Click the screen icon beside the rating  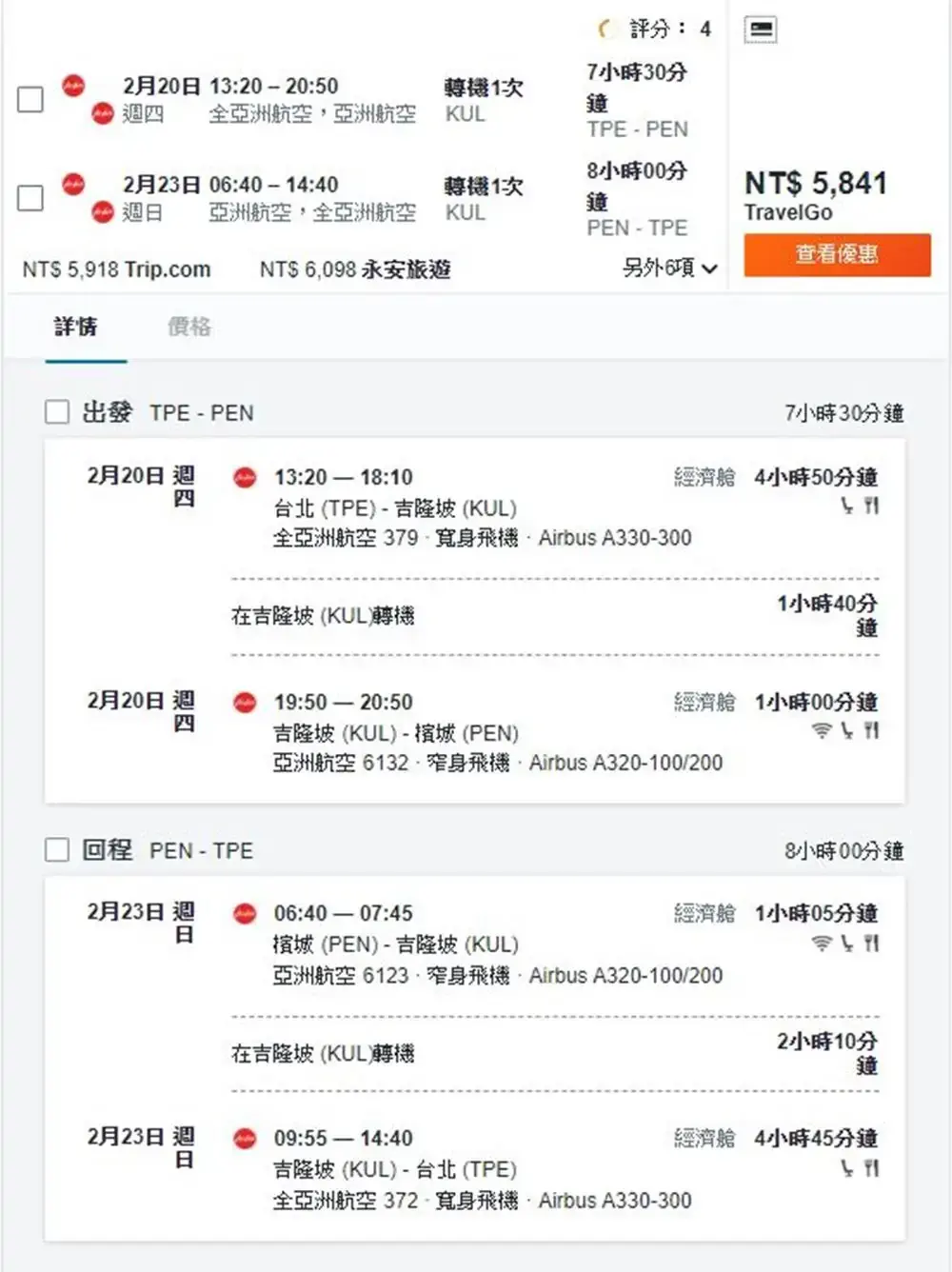pyautogui.click(x=760, y=30)
